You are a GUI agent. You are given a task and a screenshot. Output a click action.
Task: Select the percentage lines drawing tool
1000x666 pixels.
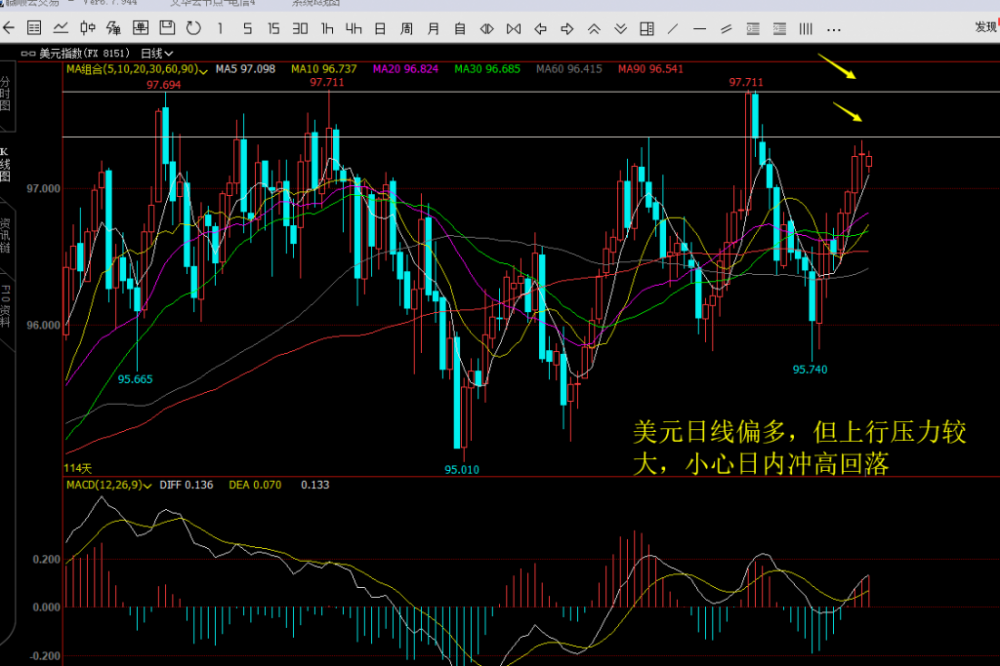click(x=779, y=29)
